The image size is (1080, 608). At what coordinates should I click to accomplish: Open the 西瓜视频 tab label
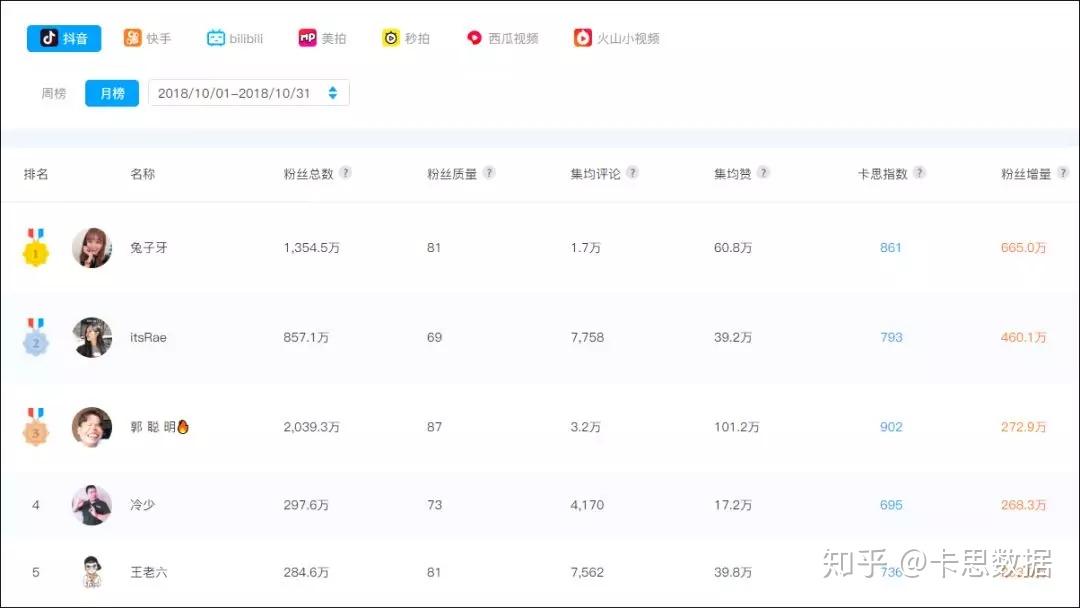click(513, 38)
